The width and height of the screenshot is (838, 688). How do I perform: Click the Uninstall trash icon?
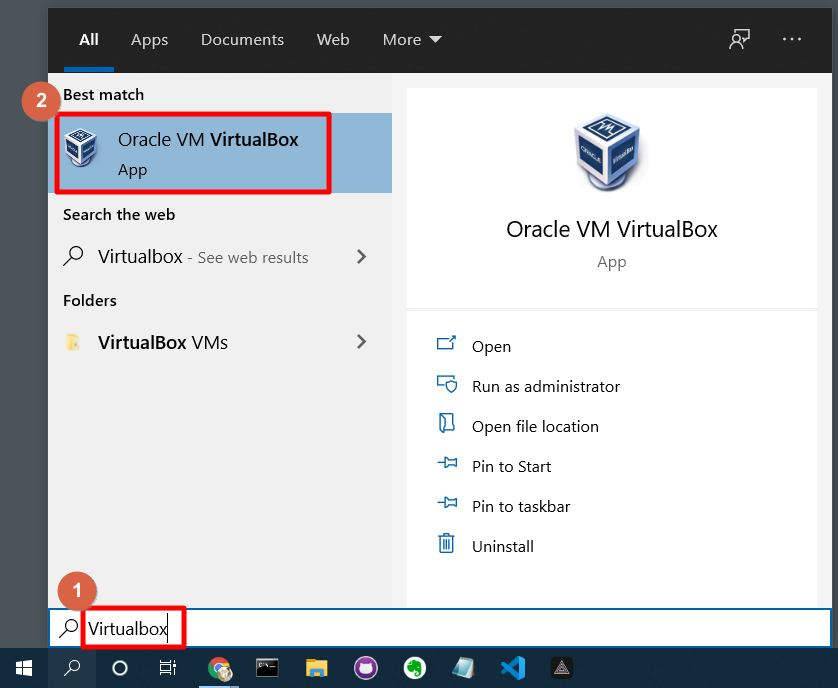[x=446, y=543]
